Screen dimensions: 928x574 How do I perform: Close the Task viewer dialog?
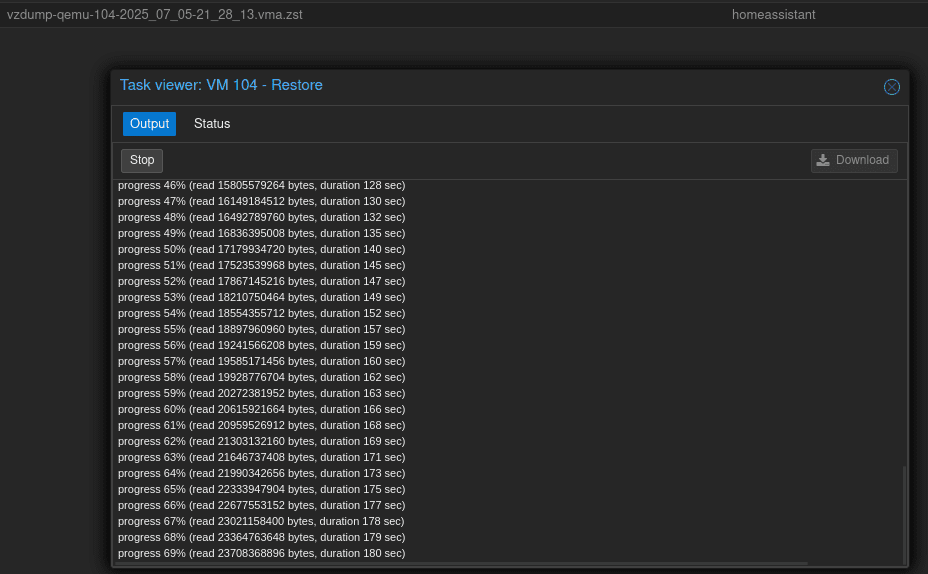point(892,87)
